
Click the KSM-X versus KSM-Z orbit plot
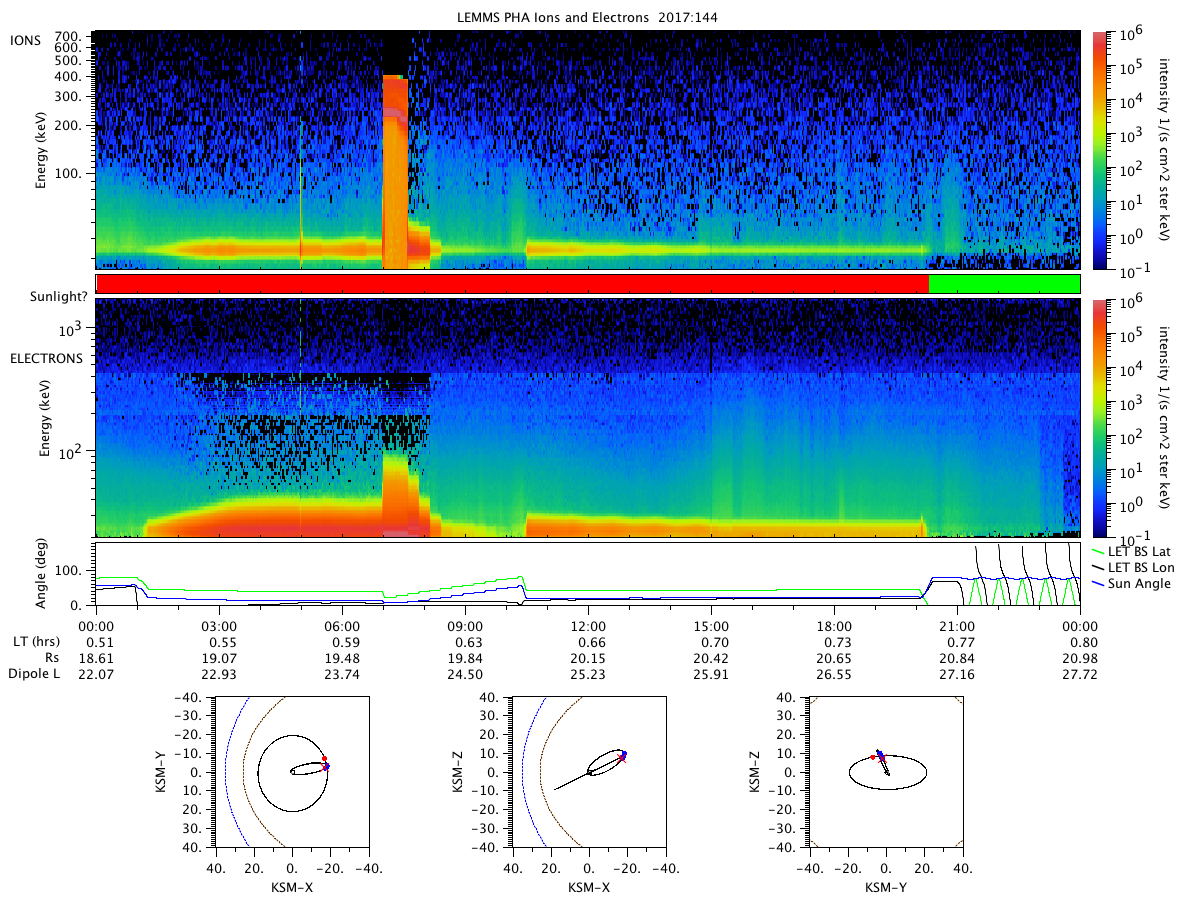pos(588,772)
